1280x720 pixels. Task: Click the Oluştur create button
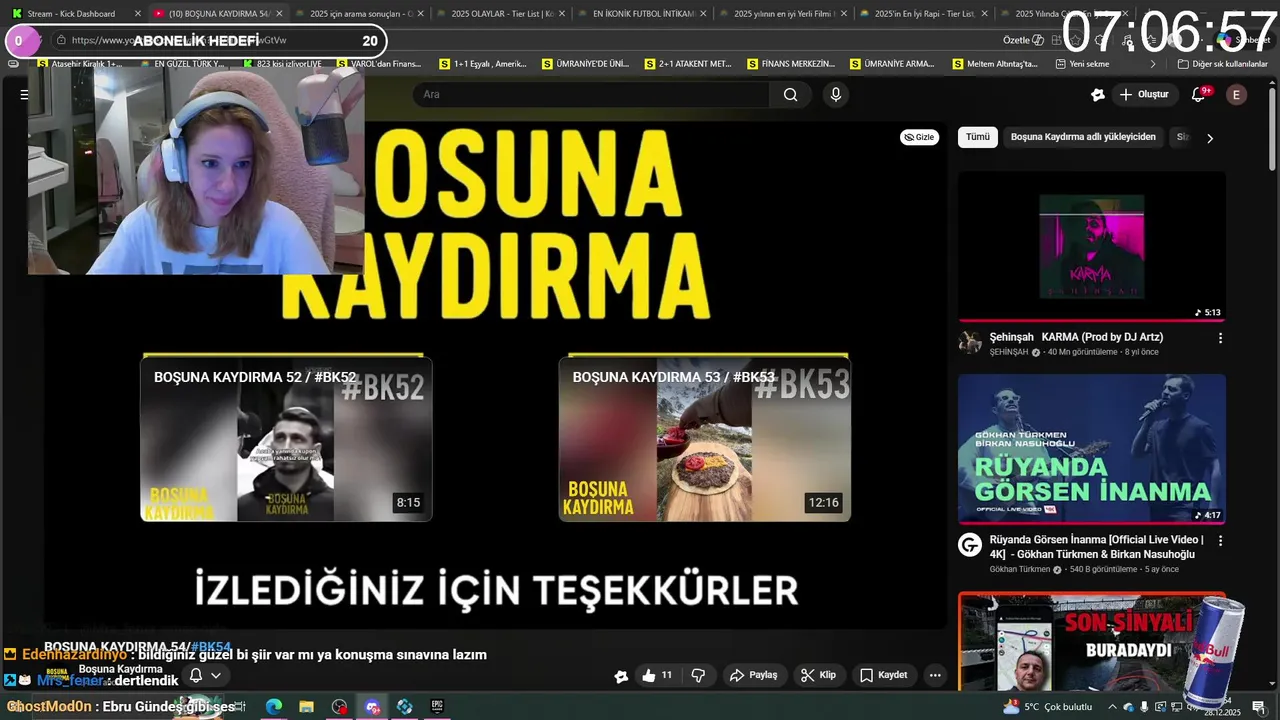pyautogui.click(x=1144, y=95)
